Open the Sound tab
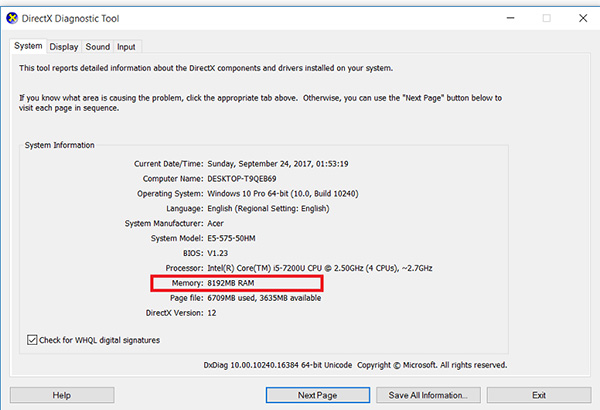The width and height of the screenshot is (600, 410). 98,47
